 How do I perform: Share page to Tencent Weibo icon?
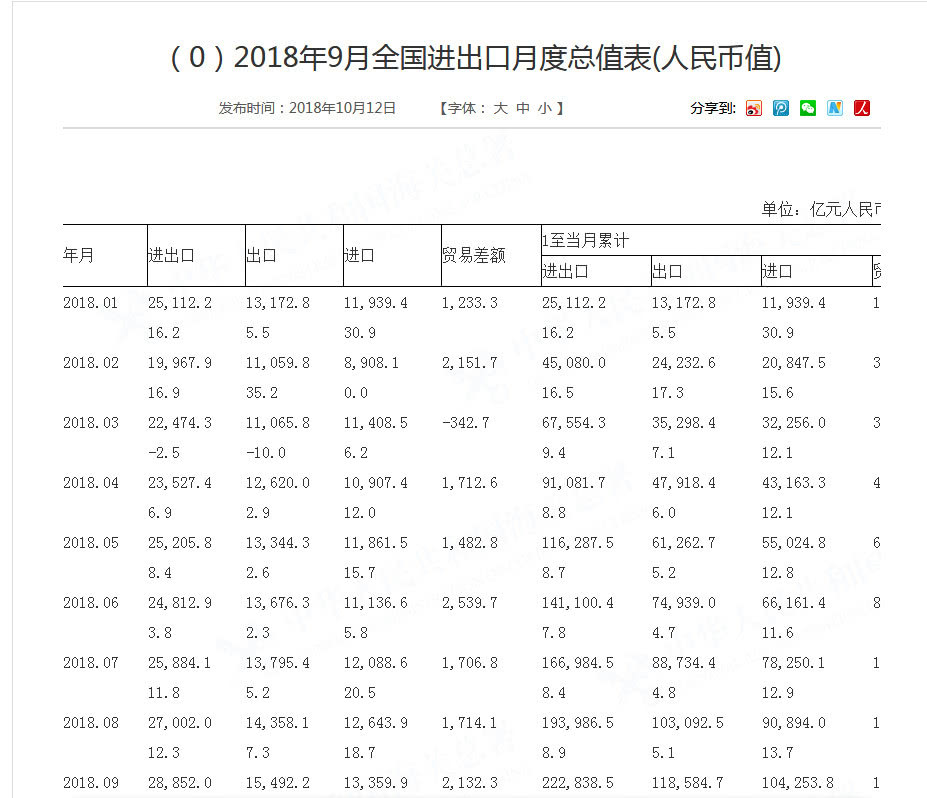781,108
